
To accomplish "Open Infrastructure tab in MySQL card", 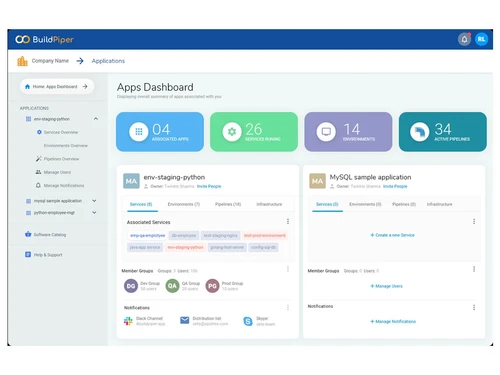I will point(439,204).
